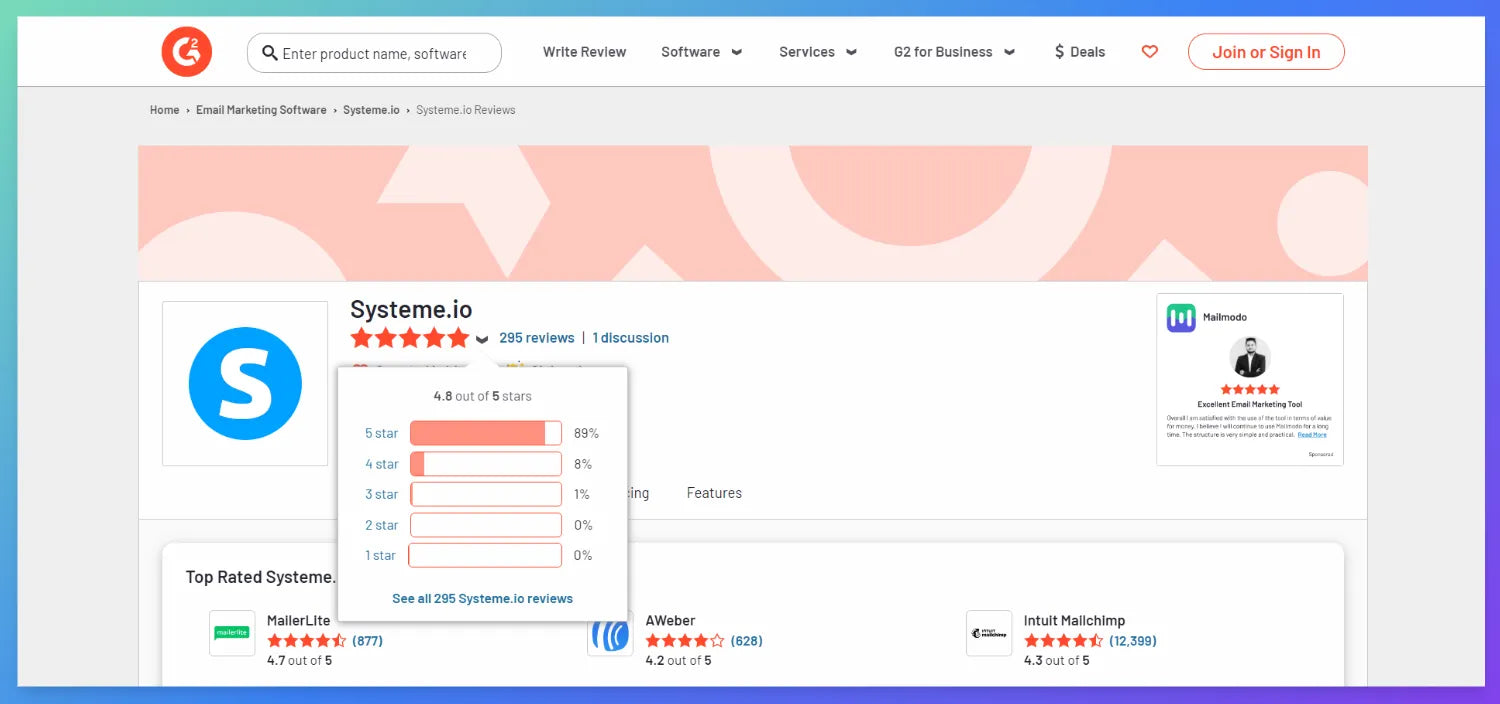This screenshot has width=1500, height=704.
Task: Click the 3 star progress bar
Action: pos(486,494)
